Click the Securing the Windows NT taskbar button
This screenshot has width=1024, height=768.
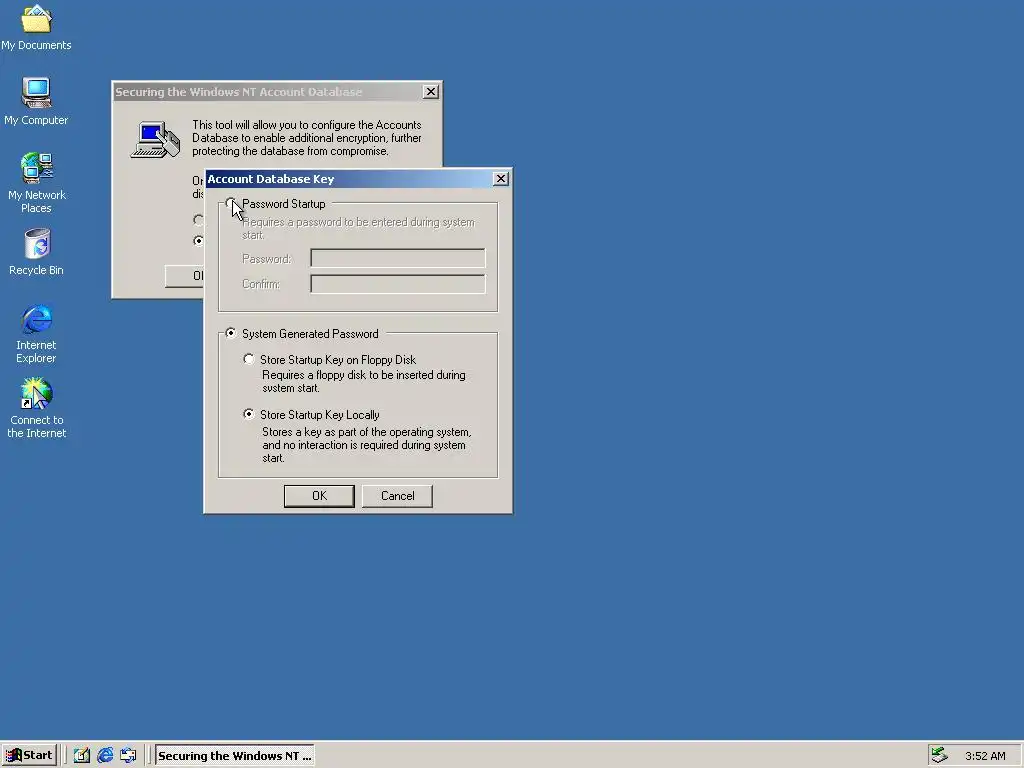pyautogui.click(x=234, y=756)
